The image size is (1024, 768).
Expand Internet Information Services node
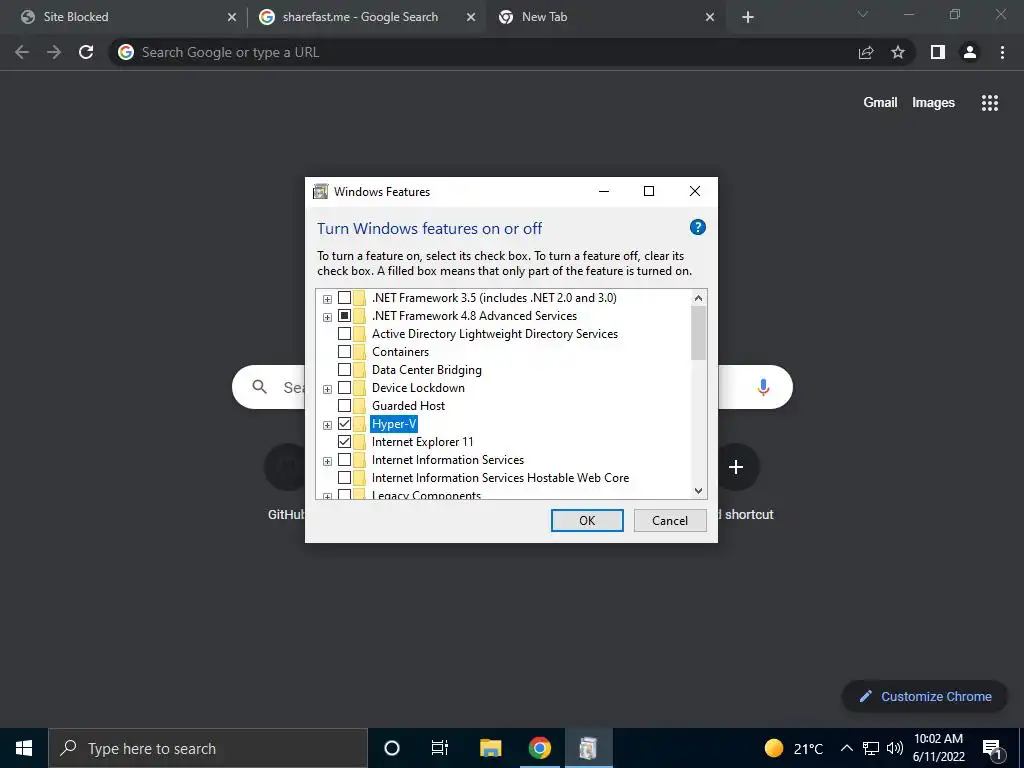coord(327,461)
